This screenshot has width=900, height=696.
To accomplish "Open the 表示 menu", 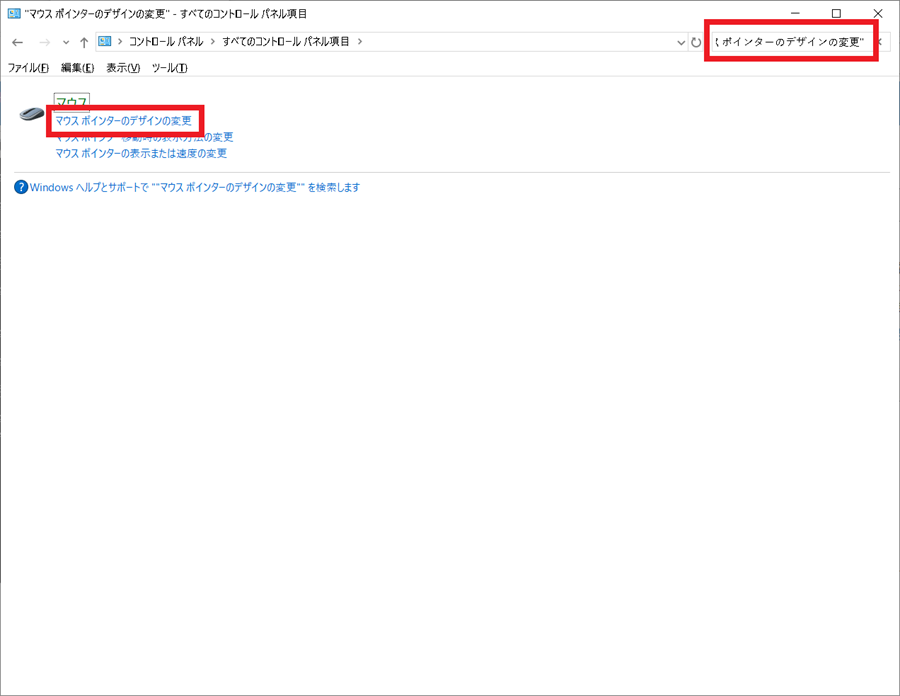I will coord(122,68).
